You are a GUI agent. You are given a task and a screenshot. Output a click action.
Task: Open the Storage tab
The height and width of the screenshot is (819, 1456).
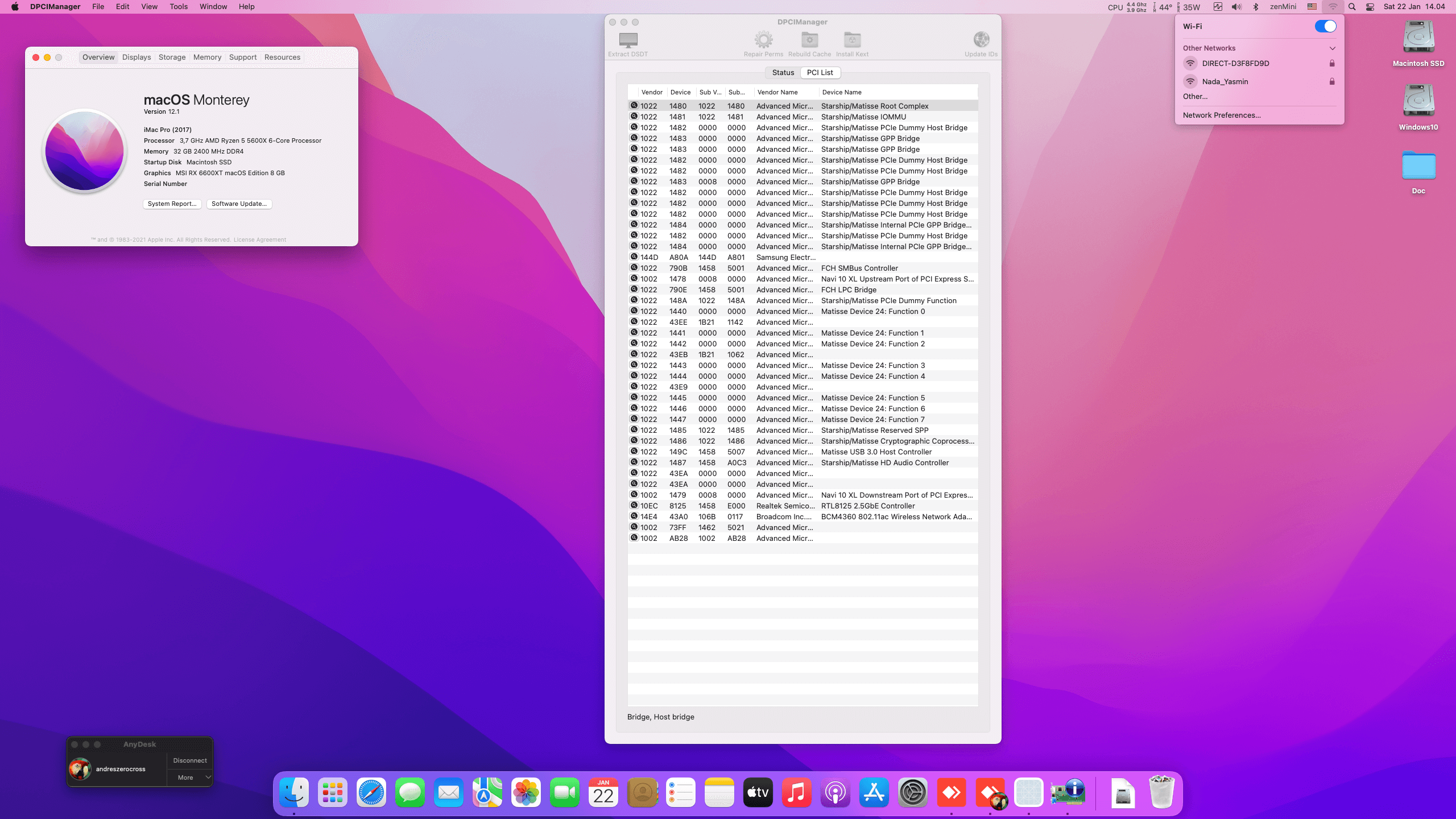pos(172,57)
